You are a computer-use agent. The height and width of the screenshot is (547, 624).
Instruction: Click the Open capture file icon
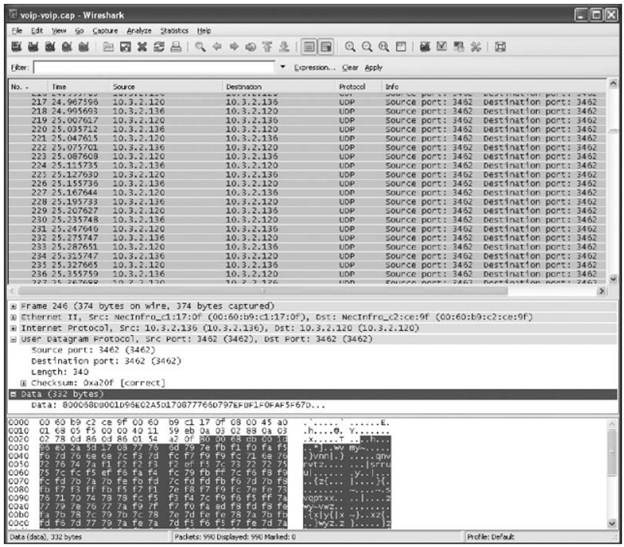(109, 47)
